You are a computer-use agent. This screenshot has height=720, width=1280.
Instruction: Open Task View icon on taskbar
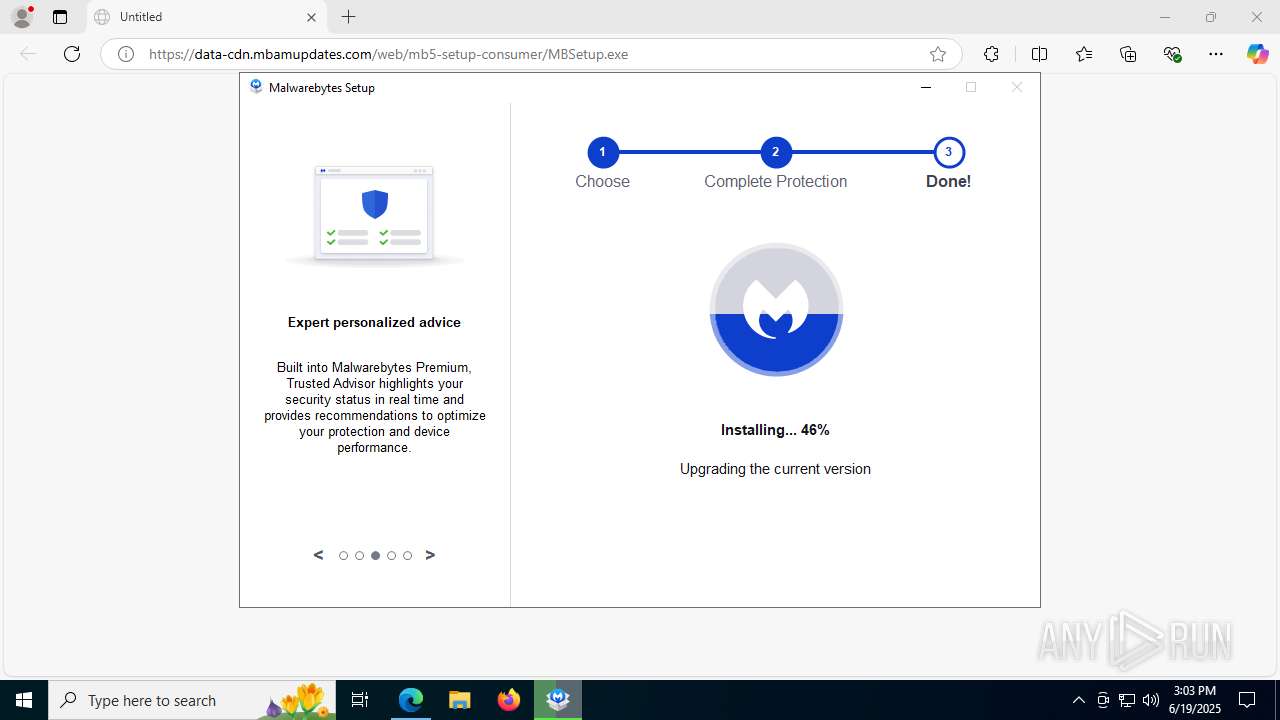tap(361, 700)
